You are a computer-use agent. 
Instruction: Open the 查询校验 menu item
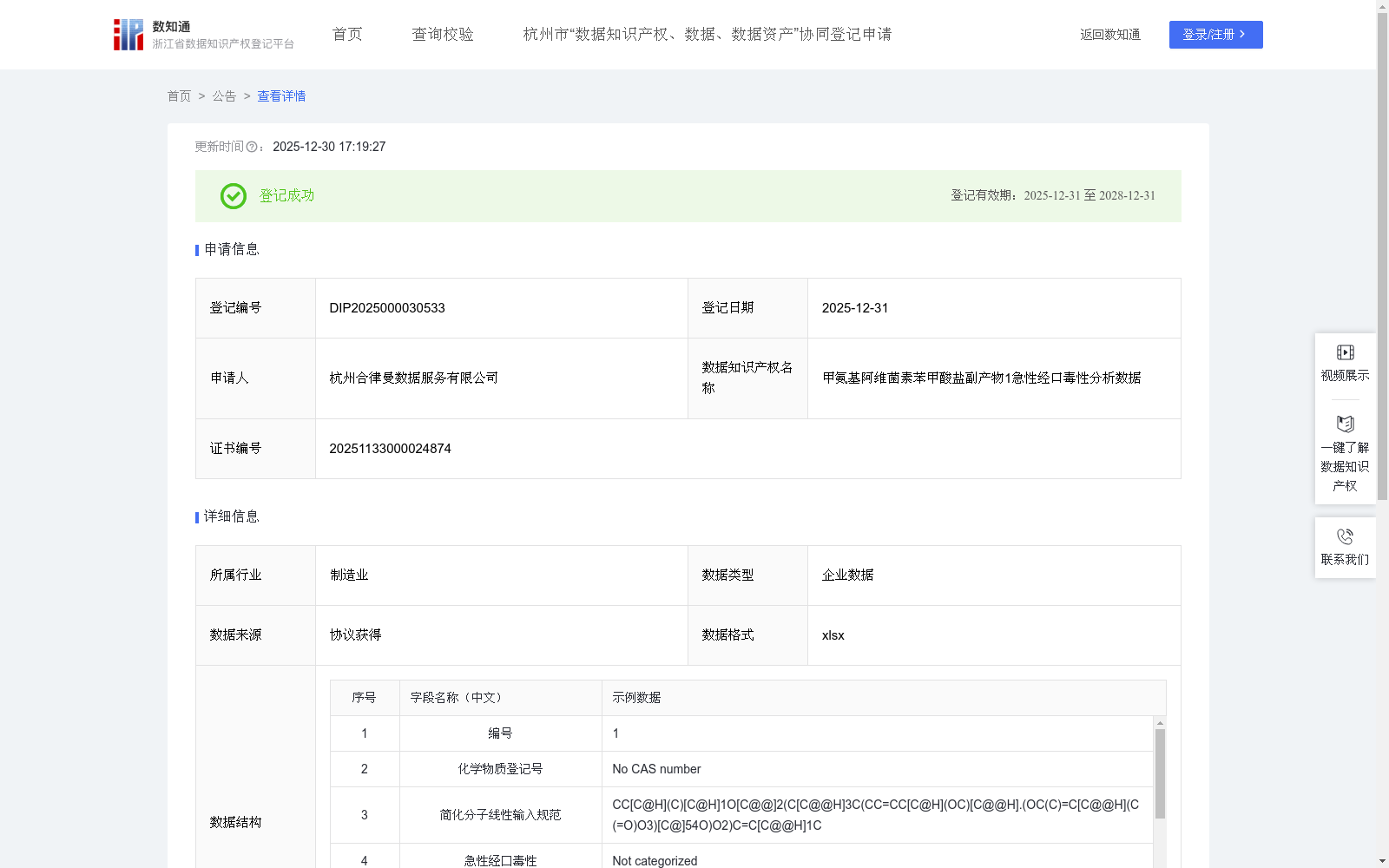click(443, 34)
